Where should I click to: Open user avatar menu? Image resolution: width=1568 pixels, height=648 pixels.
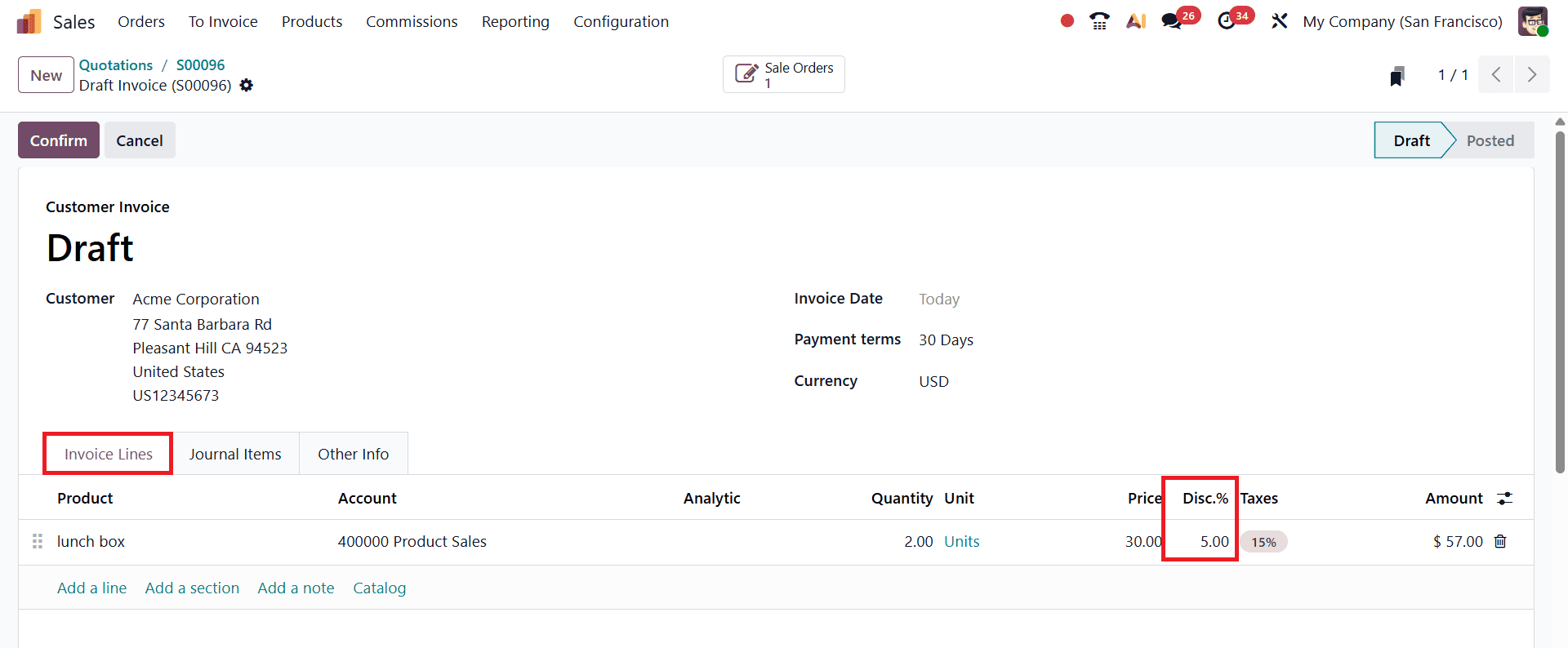pos(1533,21)
